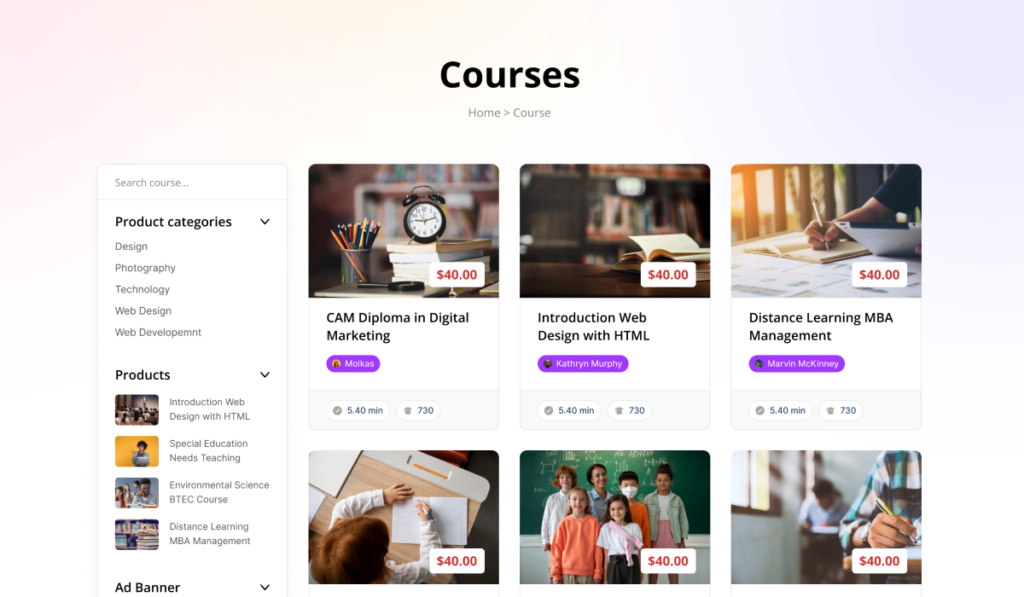Focus the Search course field
The image size is (1024, 597).
click(x=193, y=182)
